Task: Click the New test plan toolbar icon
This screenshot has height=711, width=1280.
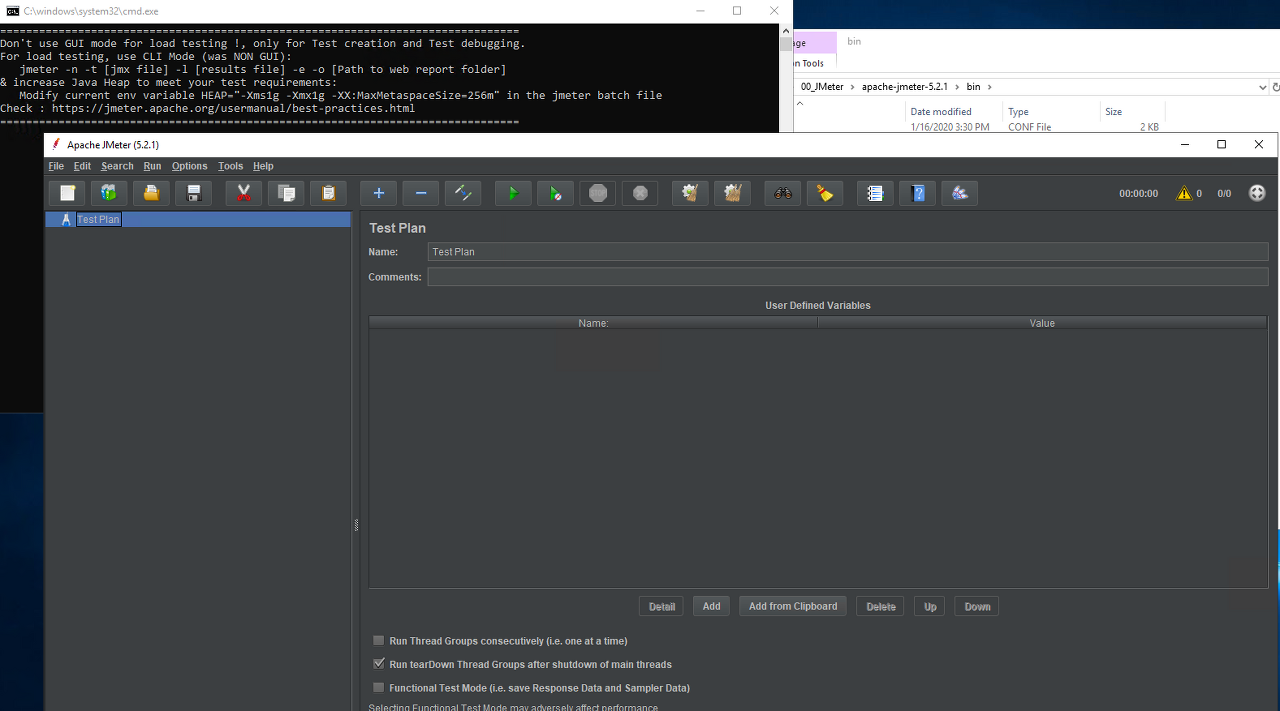Action: point(67,193)
